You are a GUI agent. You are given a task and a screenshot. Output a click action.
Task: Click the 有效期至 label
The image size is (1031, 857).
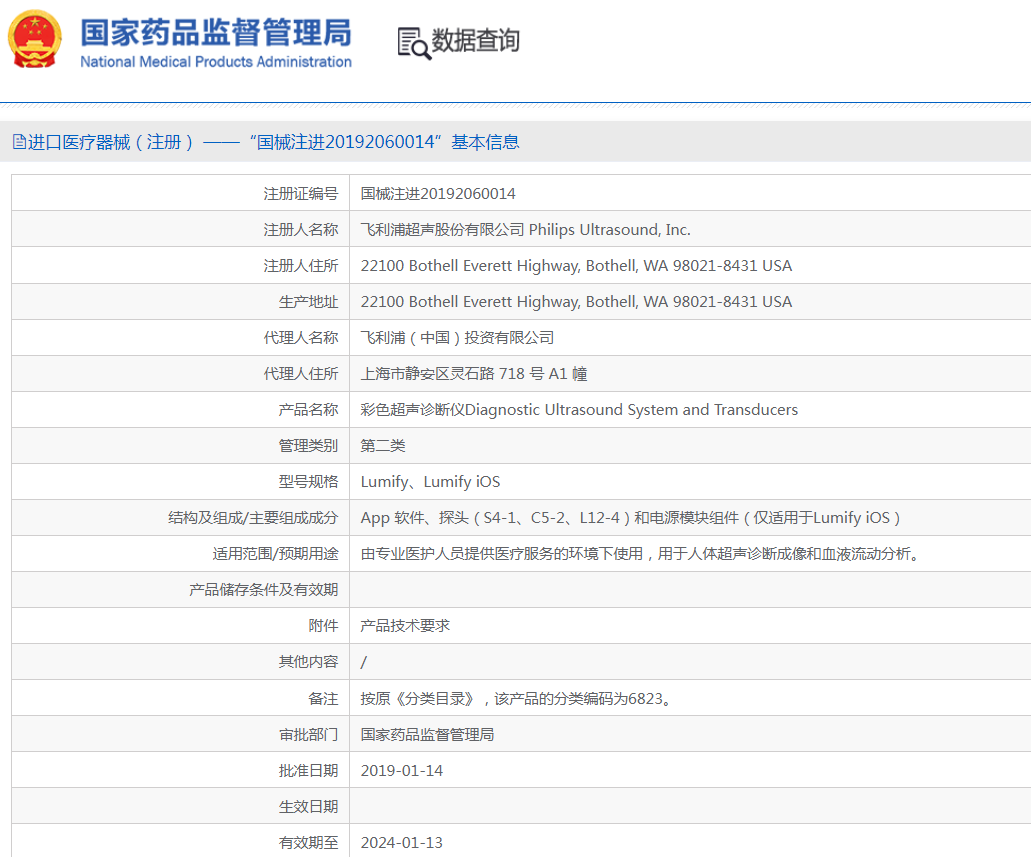(308, 843)
